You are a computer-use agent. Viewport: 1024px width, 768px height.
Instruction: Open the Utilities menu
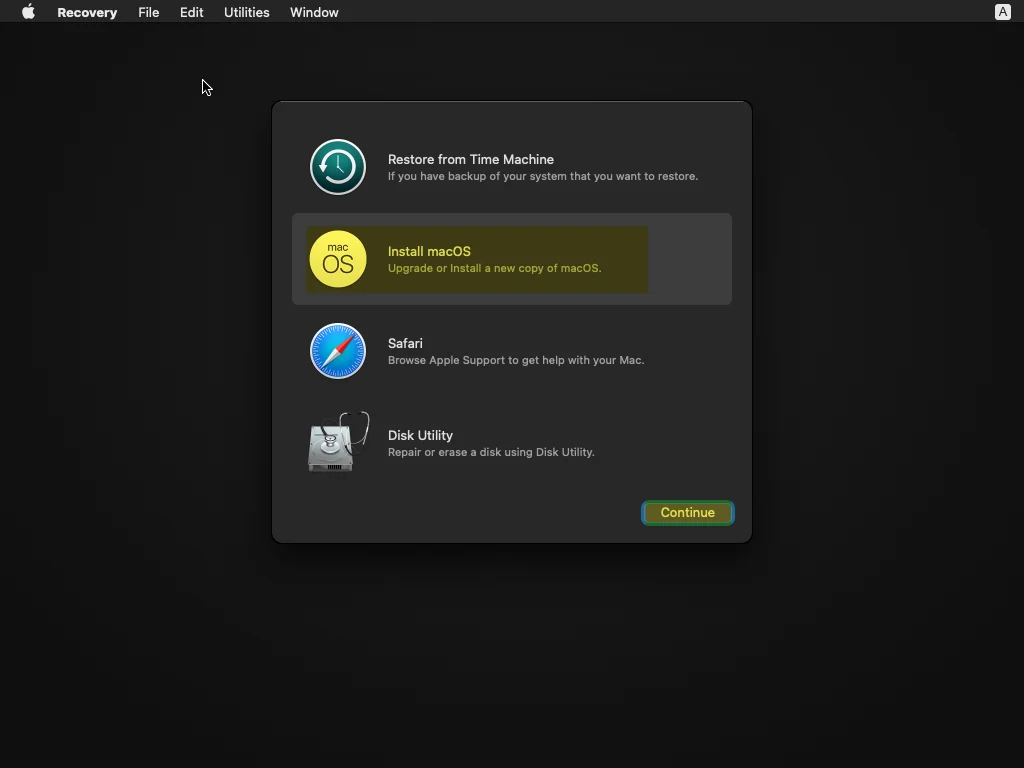[246, 12]
